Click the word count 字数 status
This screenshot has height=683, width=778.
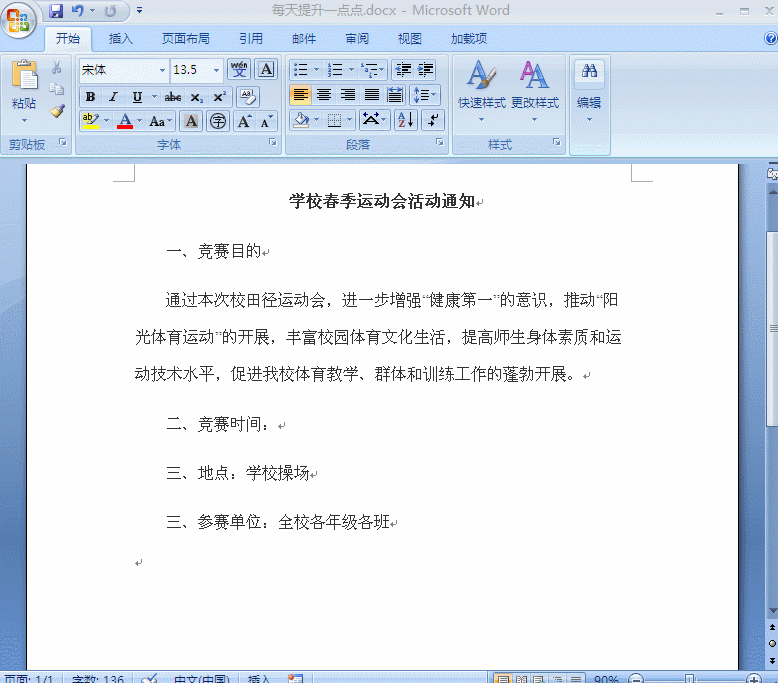[x=97, y=679]
